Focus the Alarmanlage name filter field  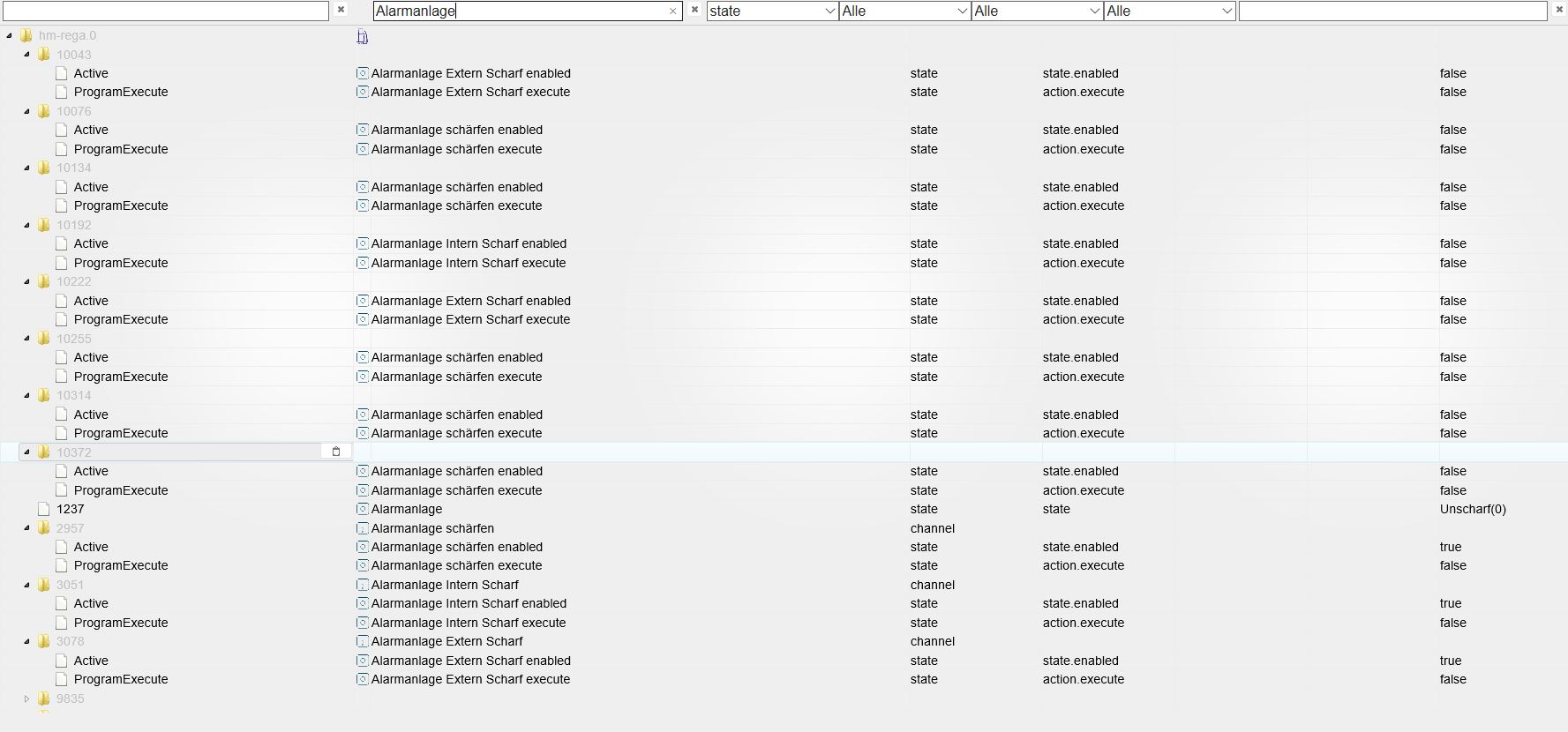coord(519,11)
